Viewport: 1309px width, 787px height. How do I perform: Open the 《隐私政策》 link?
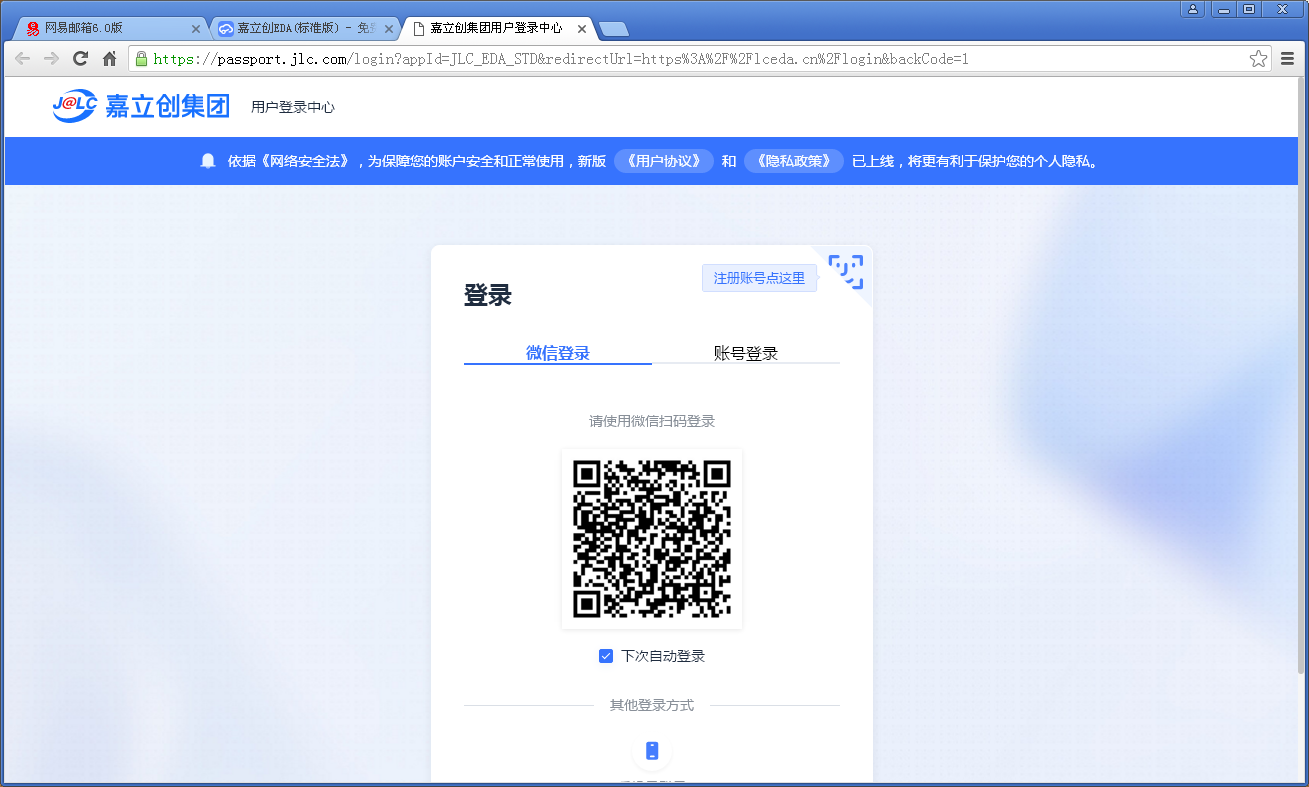click(794, 161)
